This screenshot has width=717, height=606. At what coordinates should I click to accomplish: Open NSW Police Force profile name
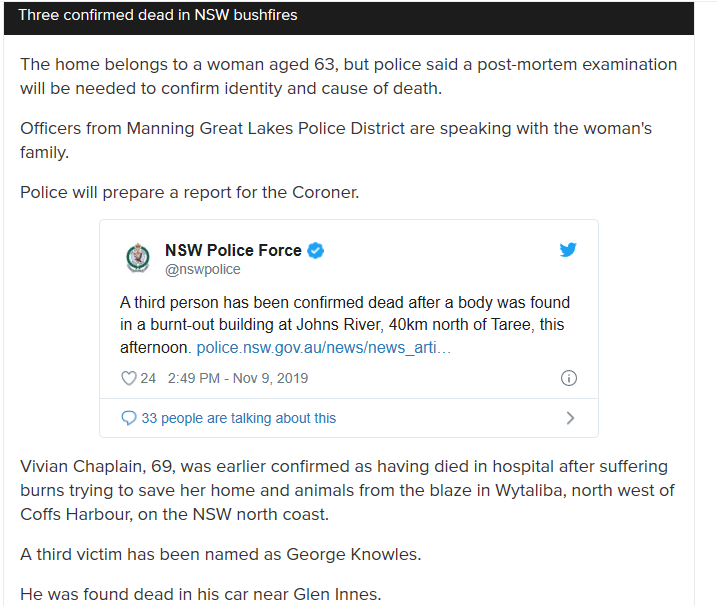[233, 250]
